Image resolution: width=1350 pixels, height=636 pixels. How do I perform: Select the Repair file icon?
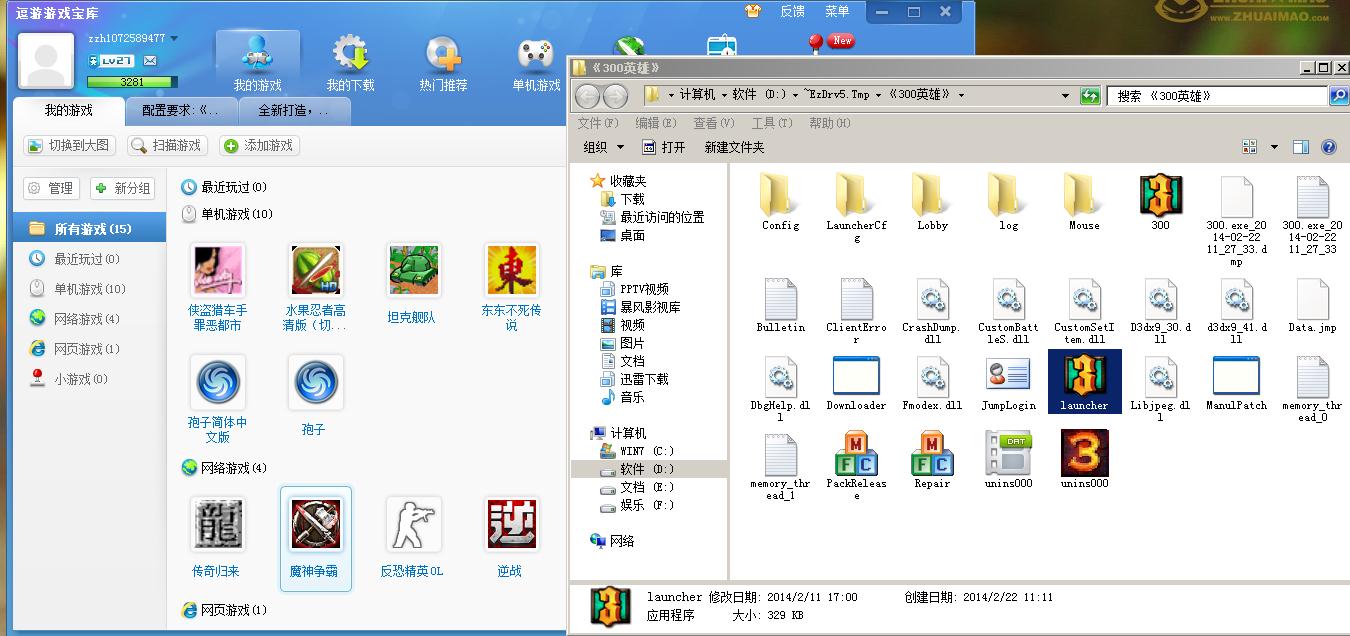[x=932, y=453]
